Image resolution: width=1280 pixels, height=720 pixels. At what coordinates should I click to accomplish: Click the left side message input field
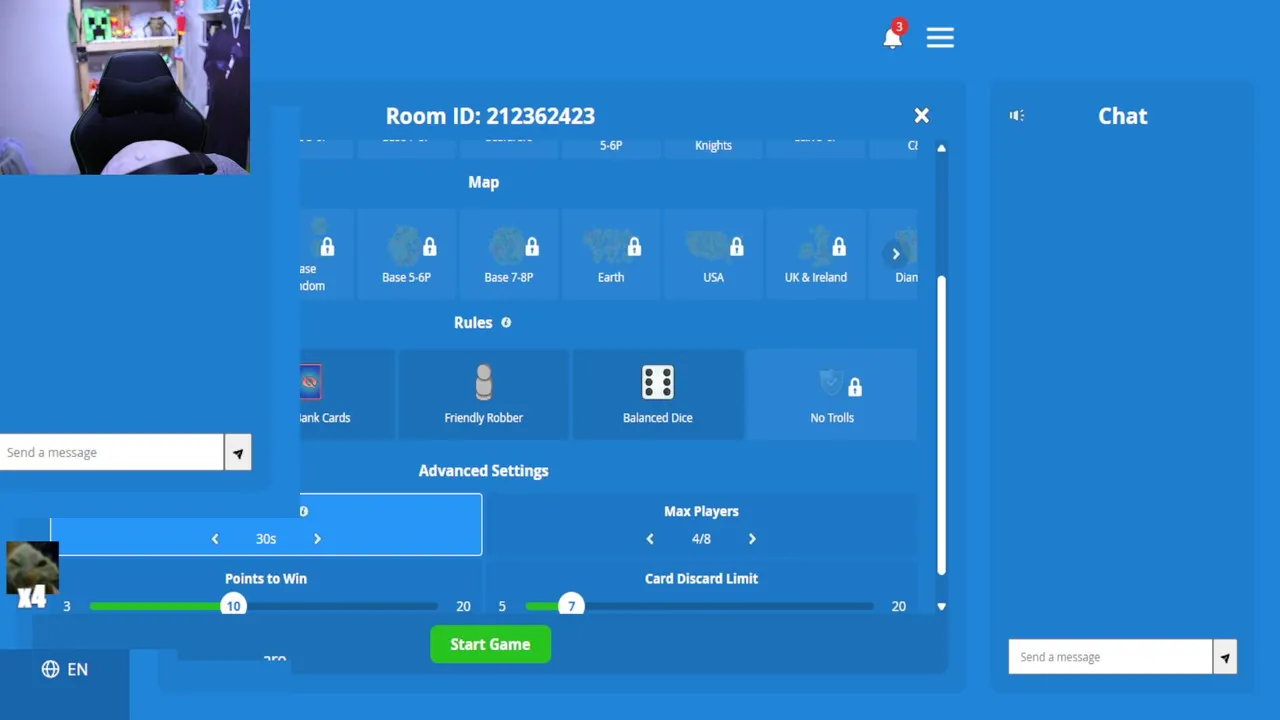pyautogui.click(x=111, y=452)
